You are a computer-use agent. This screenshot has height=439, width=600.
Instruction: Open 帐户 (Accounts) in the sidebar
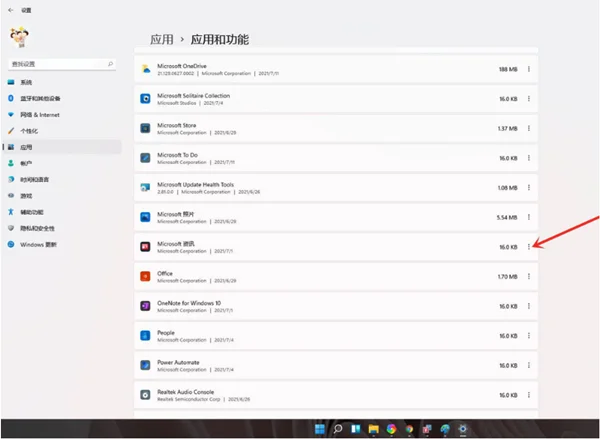[x=26, y=163]
